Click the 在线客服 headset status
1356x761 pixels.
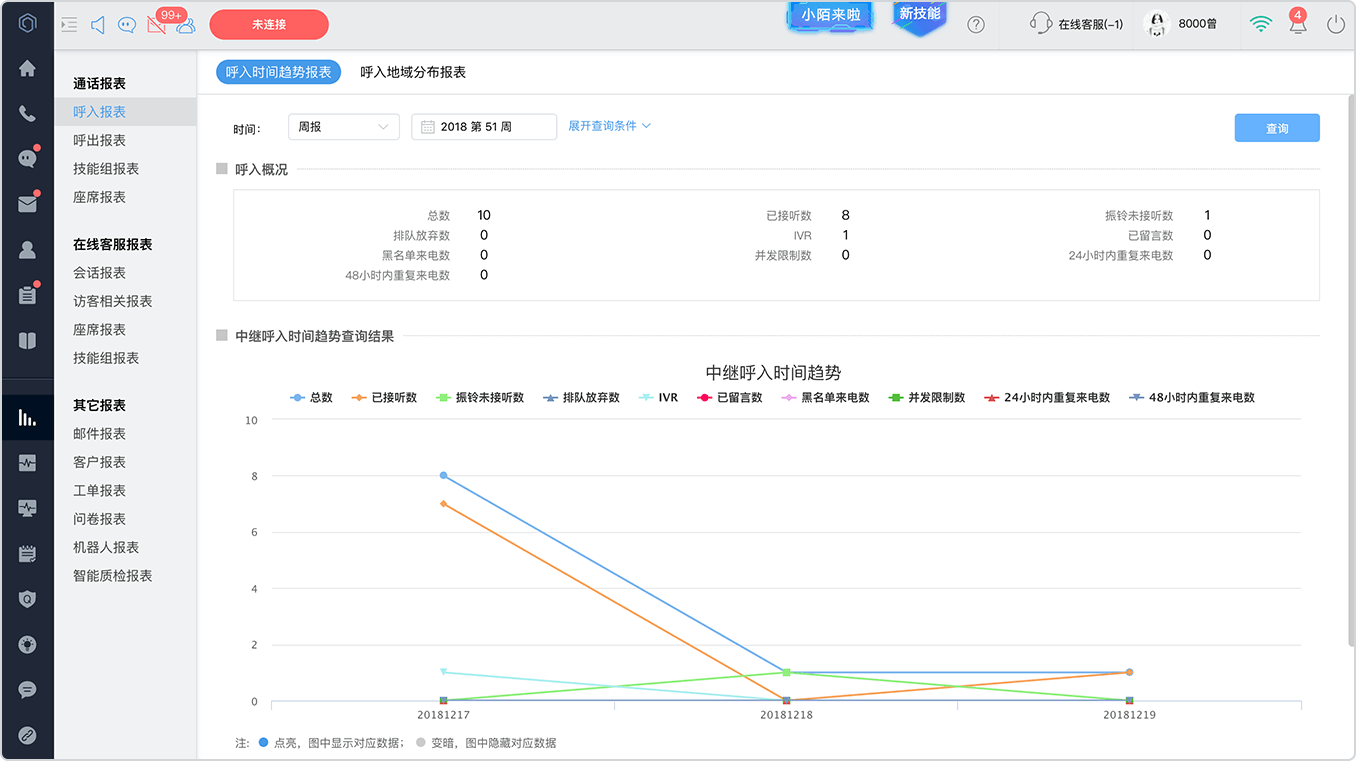click(1077, 24)
